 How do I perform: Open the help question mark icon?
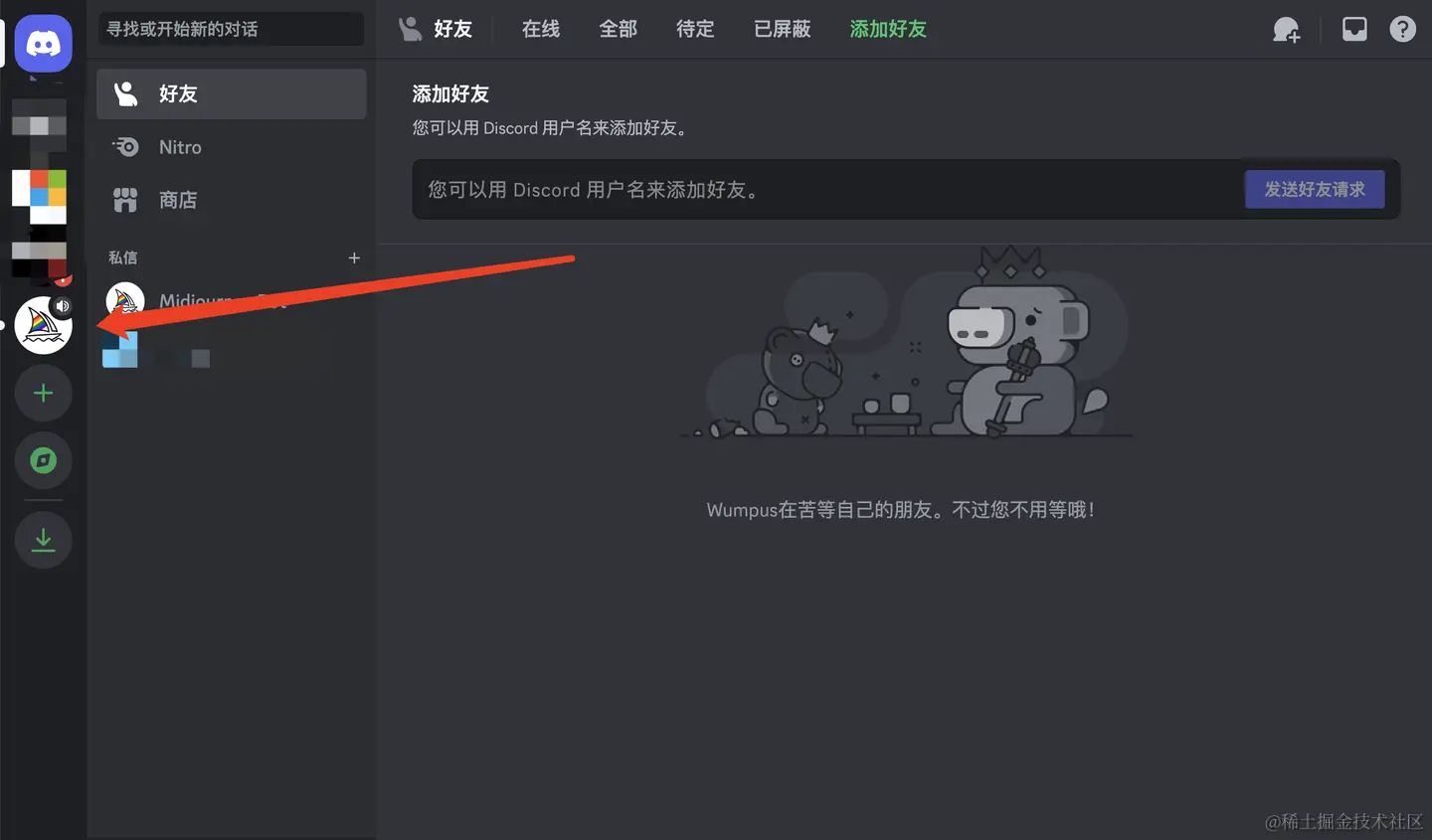click(x=1402, y=30)
